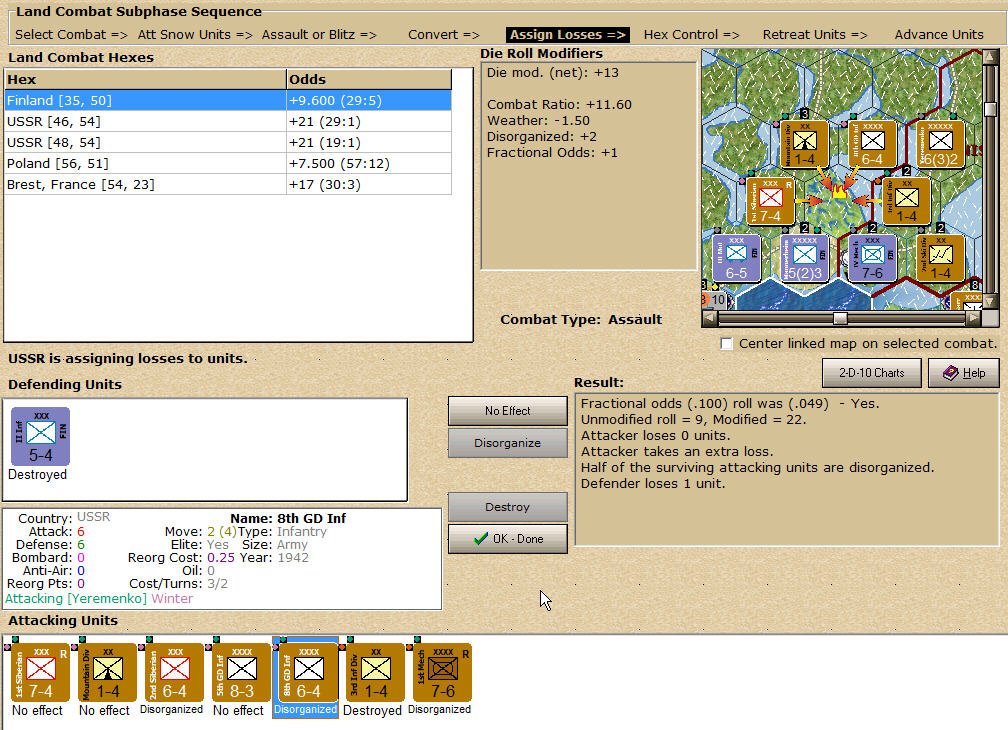Select 3rd Inf Div 1-4 in Attacking Units list
Image resolution: width=1008 pixels, height=730 pixels.
[x=375, y=672]
